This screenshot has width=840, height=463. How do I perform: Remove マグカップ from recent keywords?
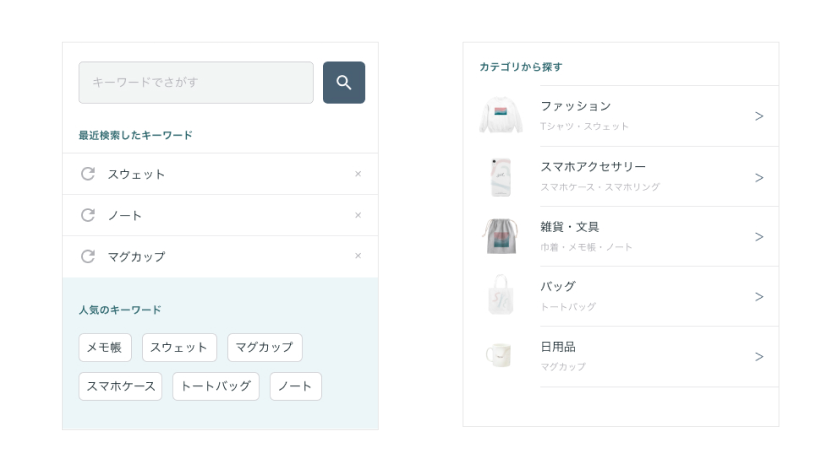pyautogui.click(x=358, y=256)
